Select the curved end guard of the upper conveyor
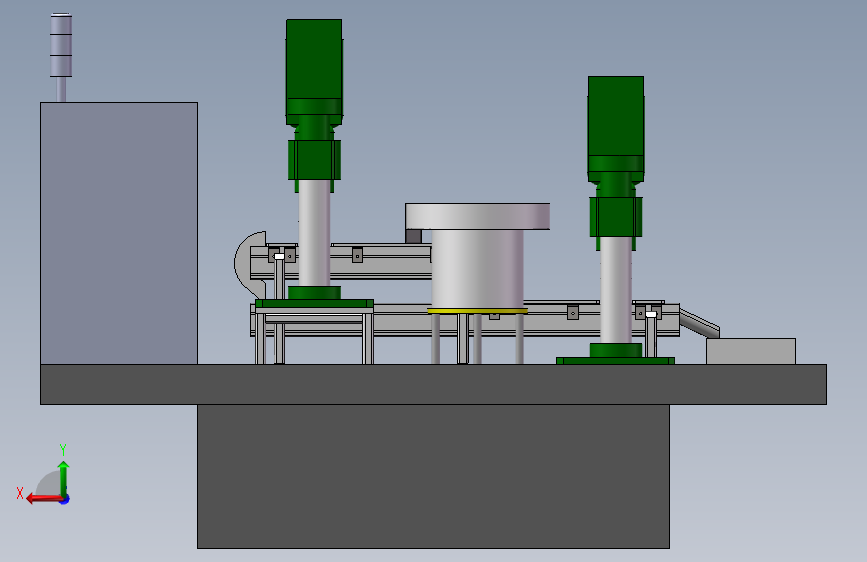867x562 pixels. [x=249, y=264]
